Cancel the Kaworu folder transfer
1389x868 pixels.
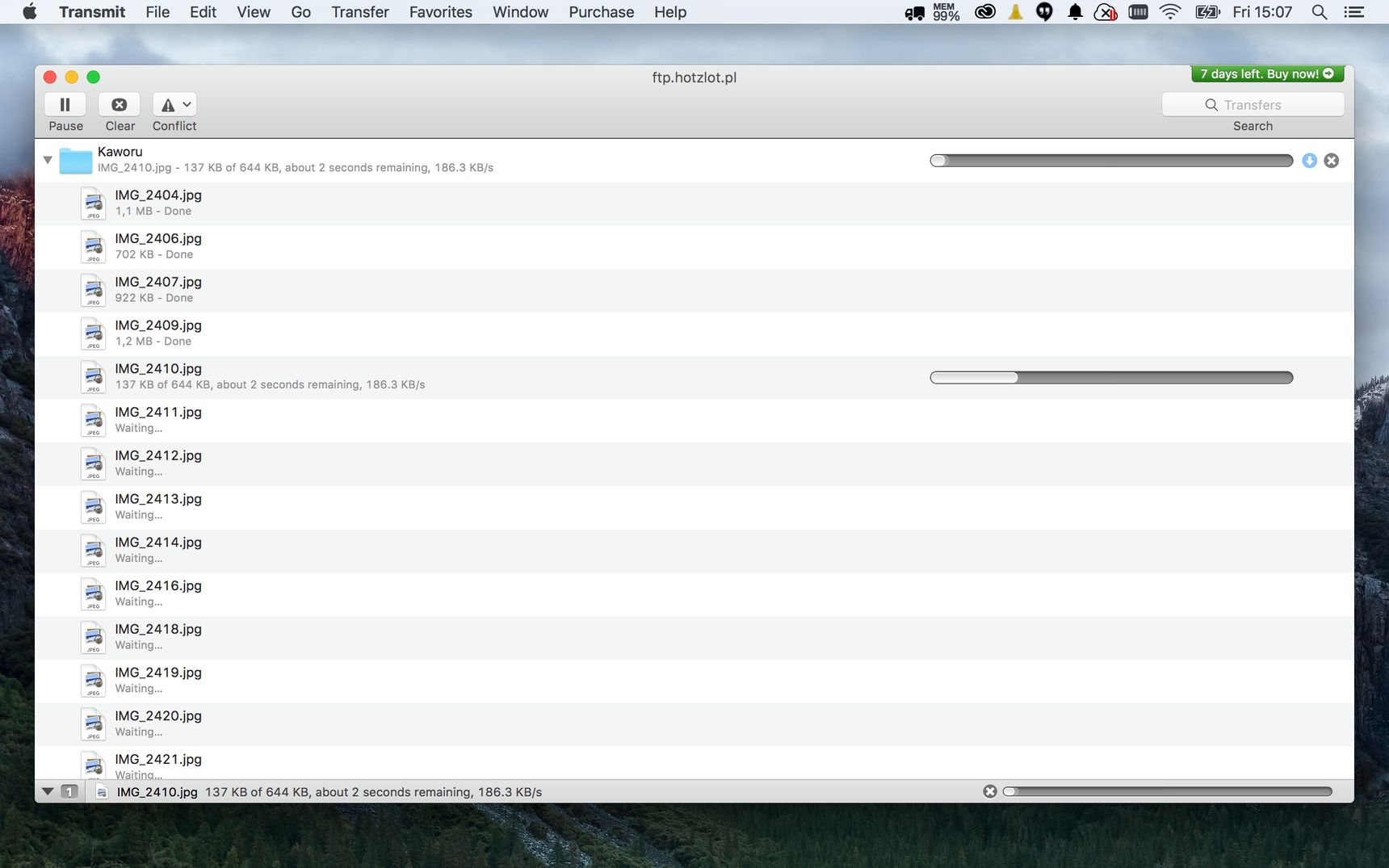(x=1332, y=161)
